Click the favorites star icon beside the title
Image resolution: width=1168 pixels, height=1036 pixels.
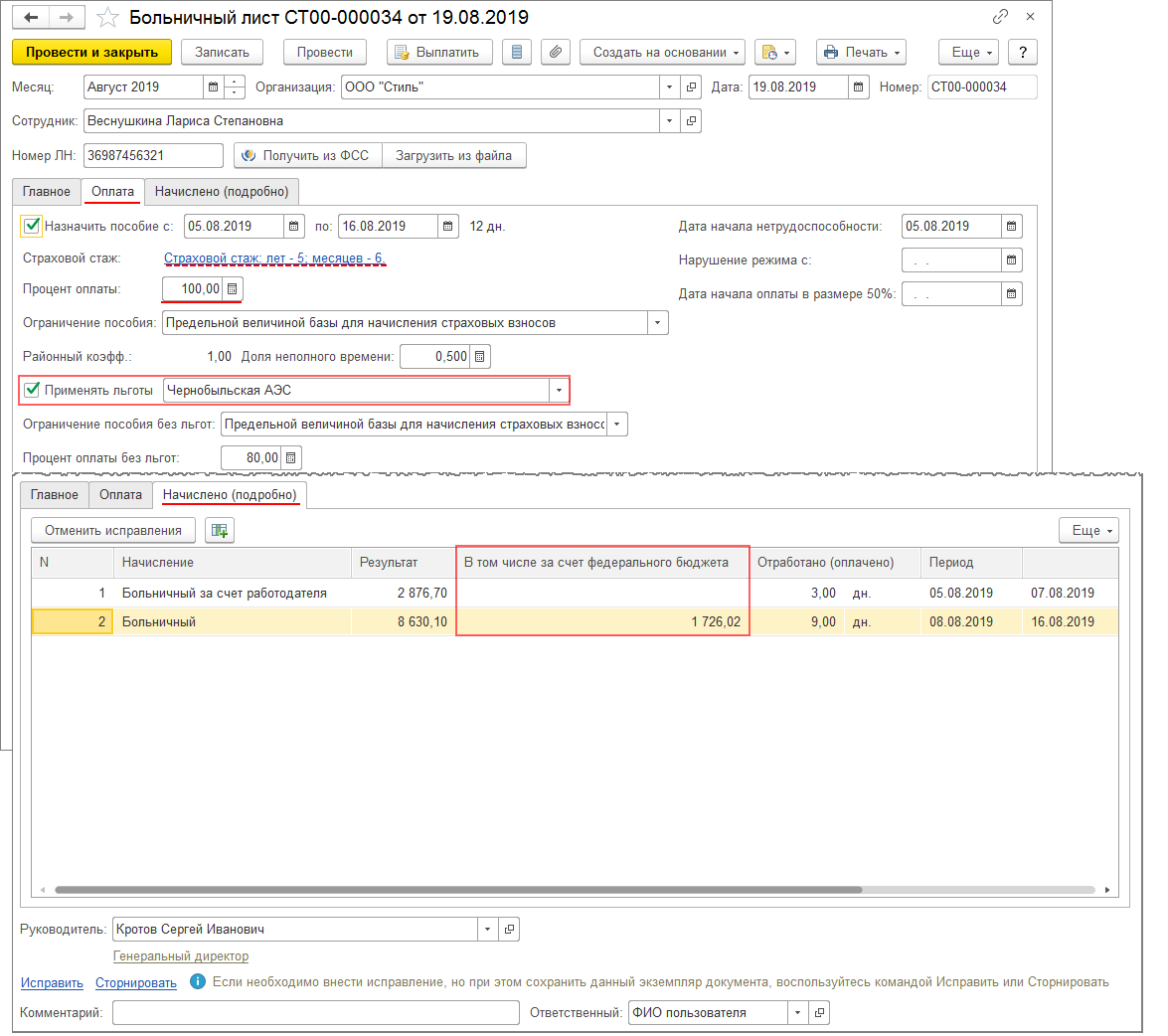coord(108,18)
